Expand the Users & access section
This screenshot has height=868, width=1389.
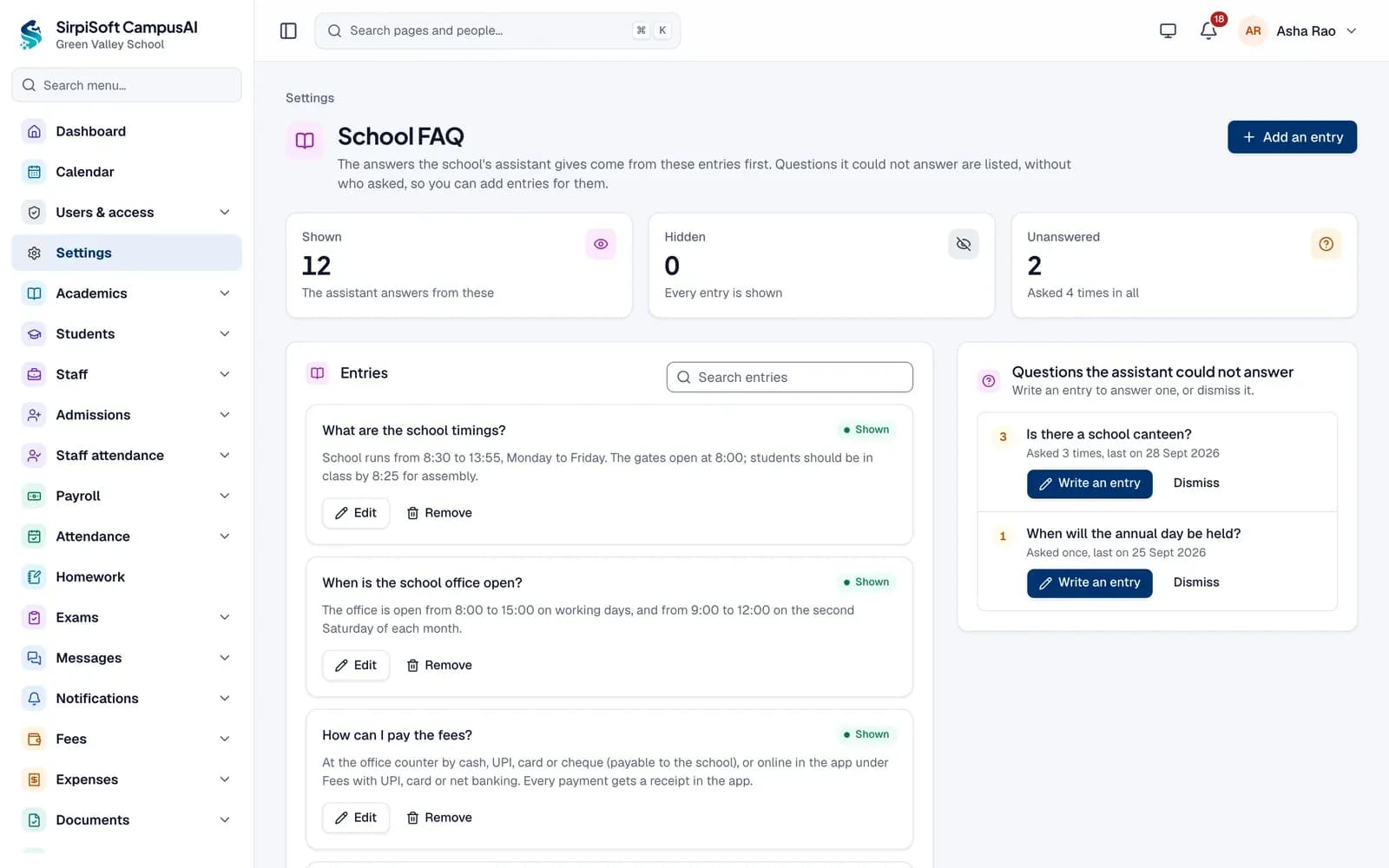pos(127,213)
